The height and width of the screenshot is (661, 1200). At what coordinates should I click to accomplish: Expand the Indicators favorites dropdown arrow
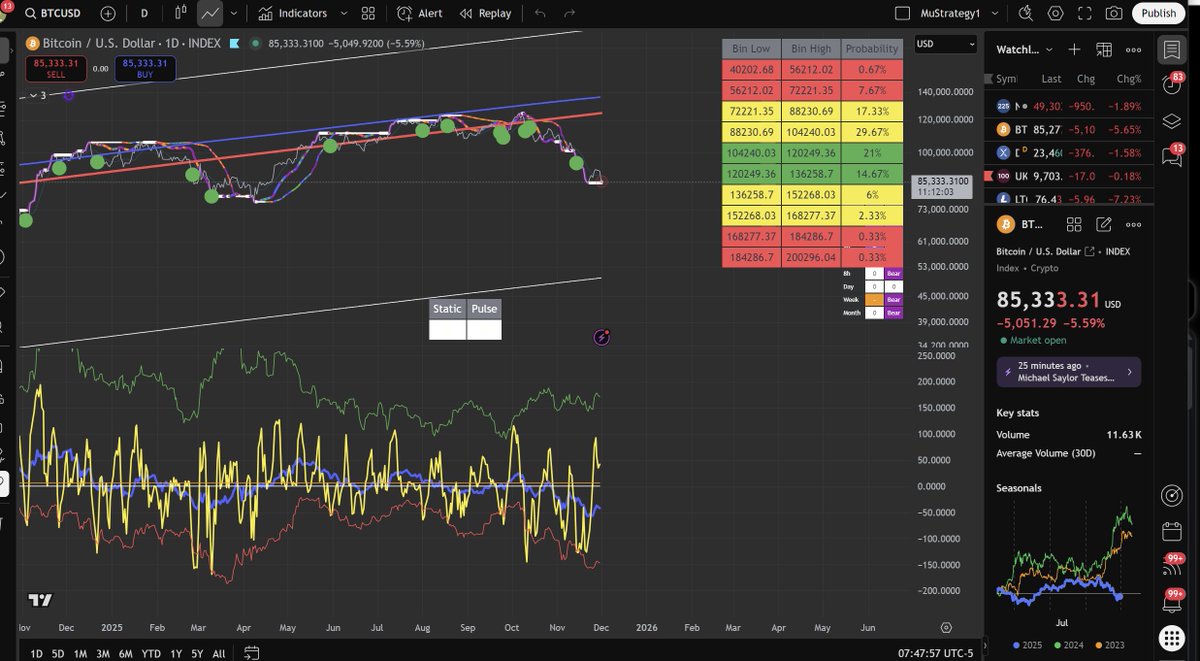pos(343,13)
